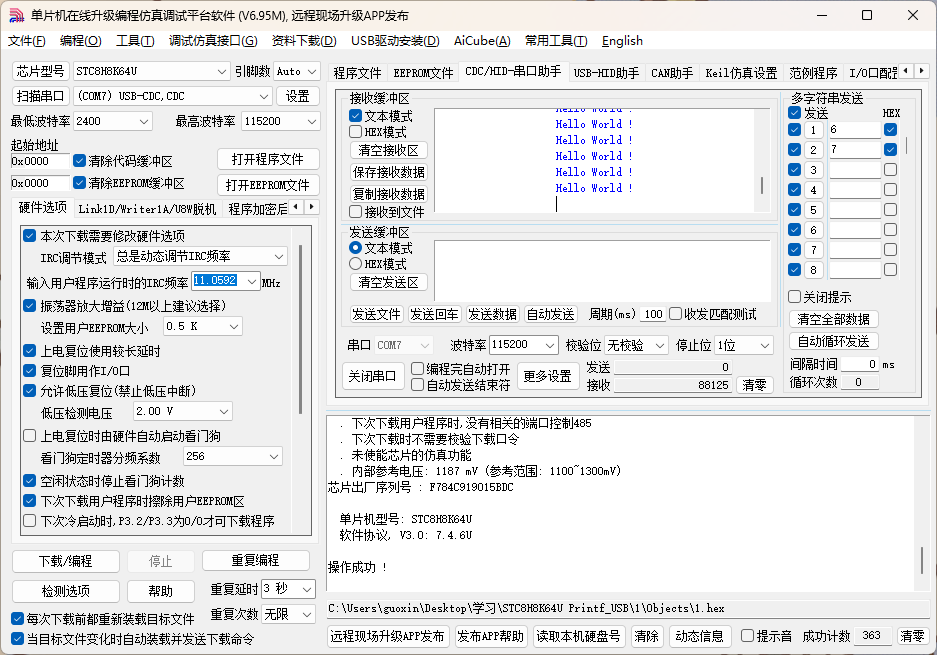
Task: Click the 操作成功 ! log message
Action: 358,567
